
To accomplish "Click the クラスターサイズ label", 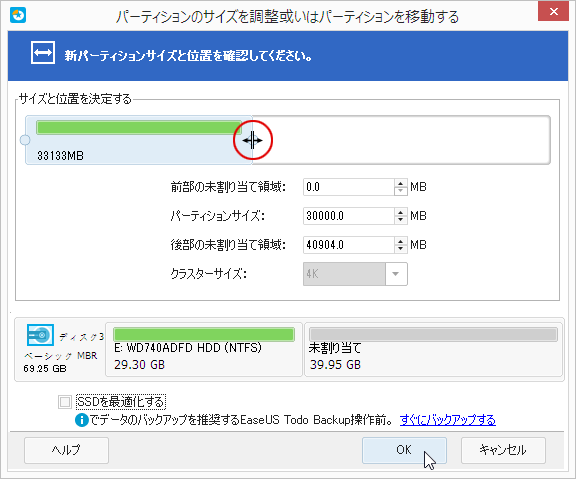I will (208, 274).
